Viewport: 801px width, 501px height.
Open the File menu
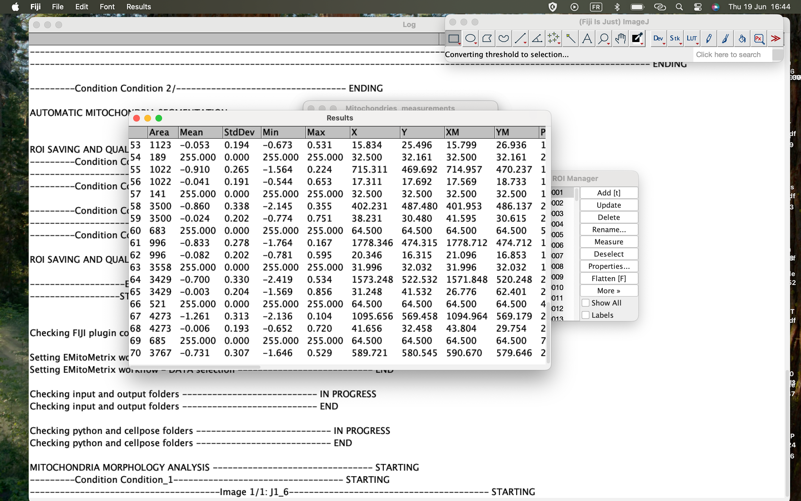coord(57,7)
